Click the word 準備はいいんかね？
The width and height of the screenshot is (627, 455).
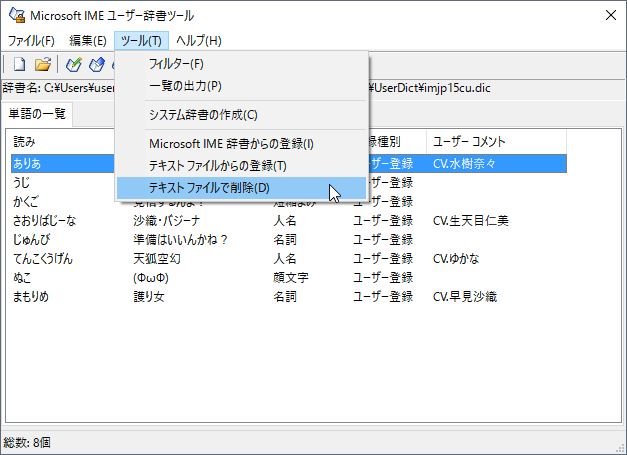(181, 239)
